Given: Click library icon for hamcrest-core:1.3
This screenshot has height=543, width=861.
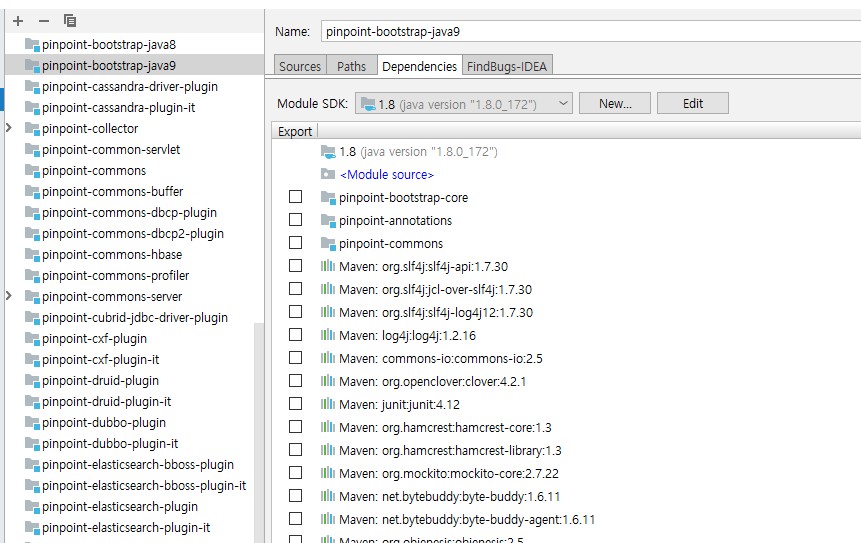Looking at the screenshot, I should point(328,427).
